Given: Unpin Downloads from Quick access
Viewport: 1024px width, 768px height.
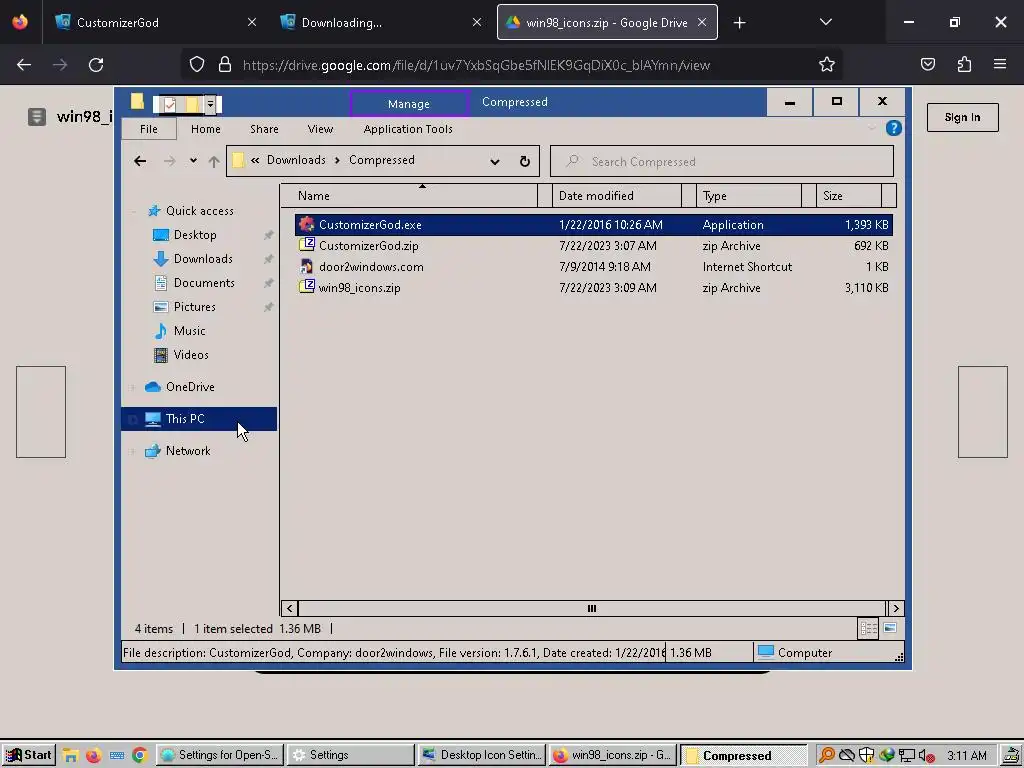Looking at the screenshot, I should point(268,259).
